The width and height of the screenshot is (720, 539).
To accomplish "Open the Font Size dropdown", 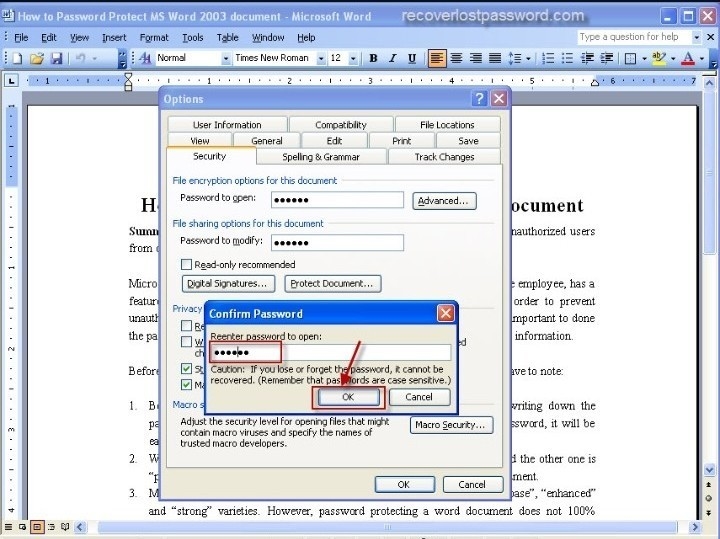I will pos(353,58).
